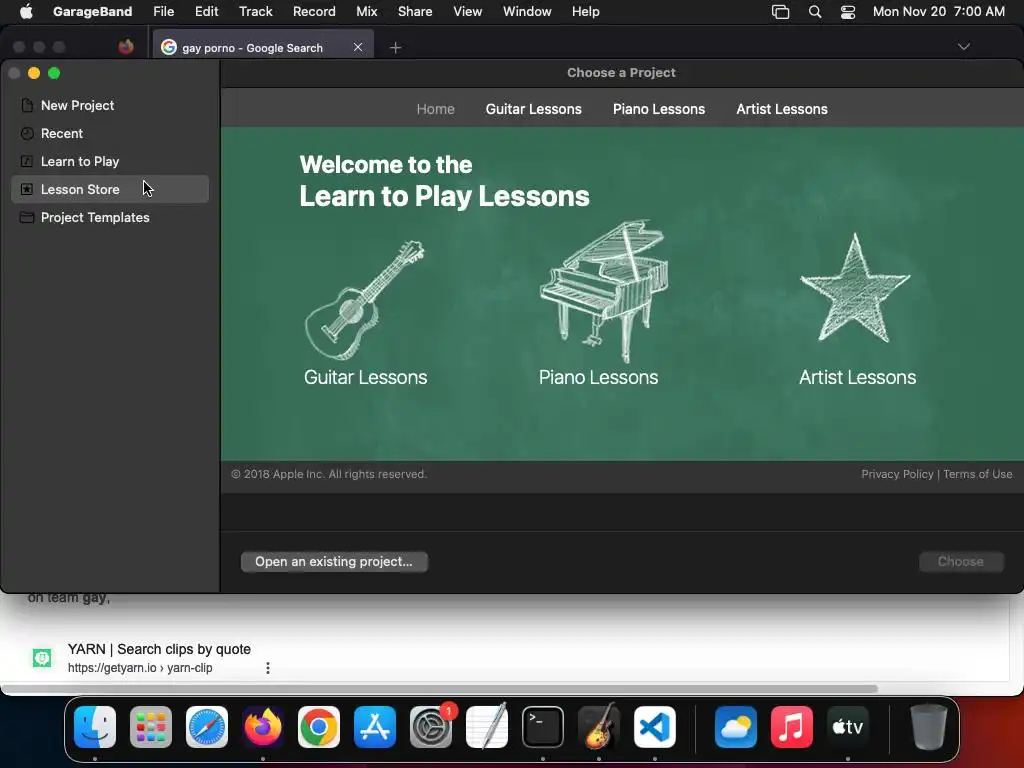The image size is (1024, 768).
Task: Click the GarageBand guitar Dock icon
Action: pyautogui.click(x=599, y=727)
